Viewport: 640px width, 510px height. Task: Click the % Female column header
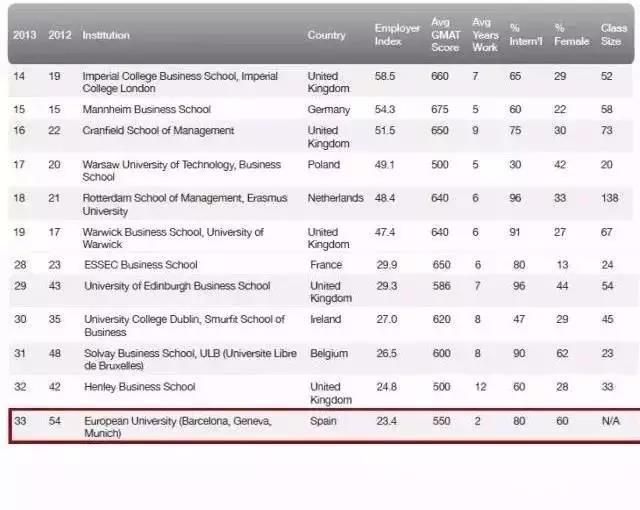pos(571,35)
